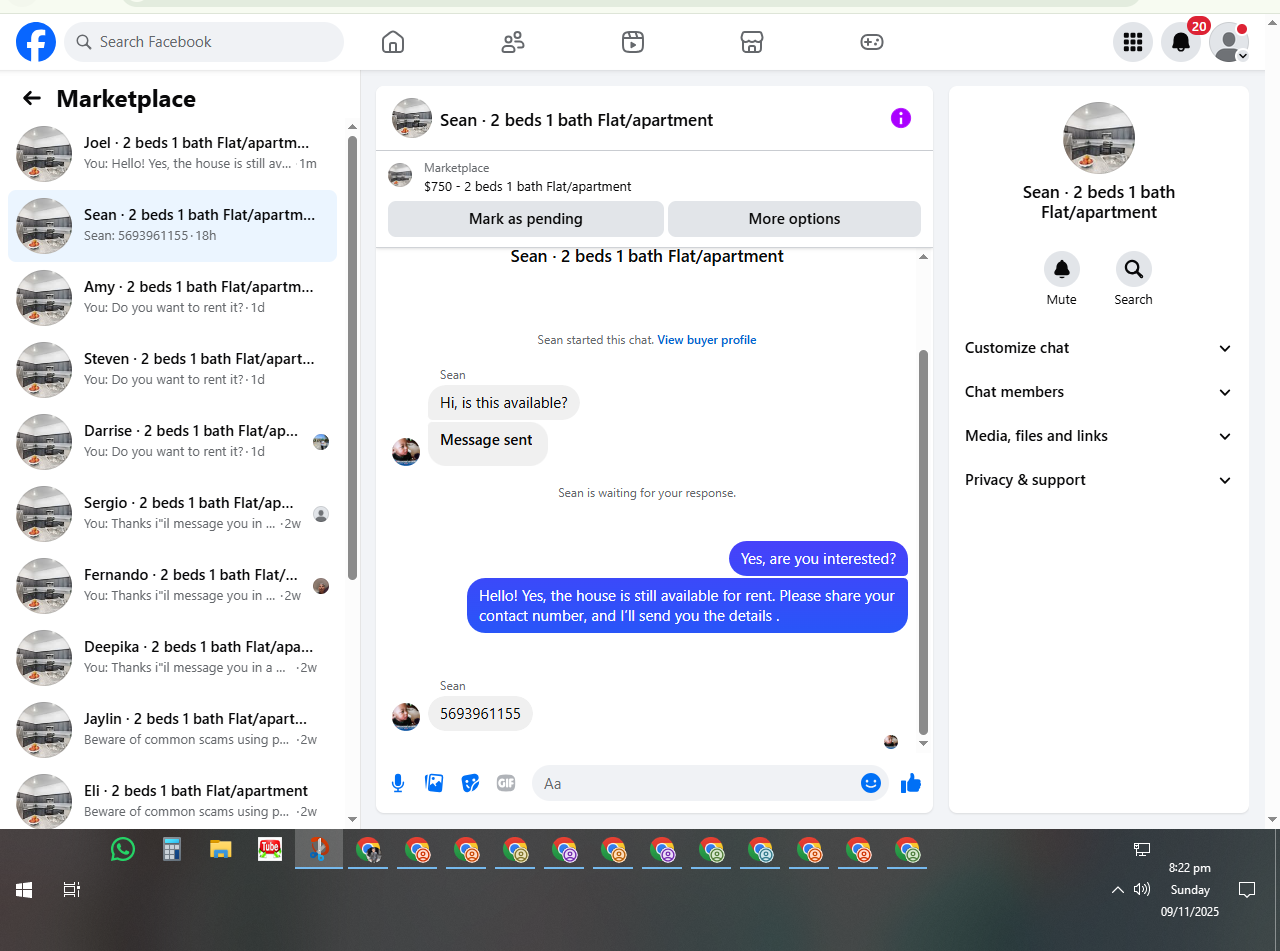Open the Windows Start menu
The width and height of the screenshot is (1280, 951).
click(x=24, y=889)
